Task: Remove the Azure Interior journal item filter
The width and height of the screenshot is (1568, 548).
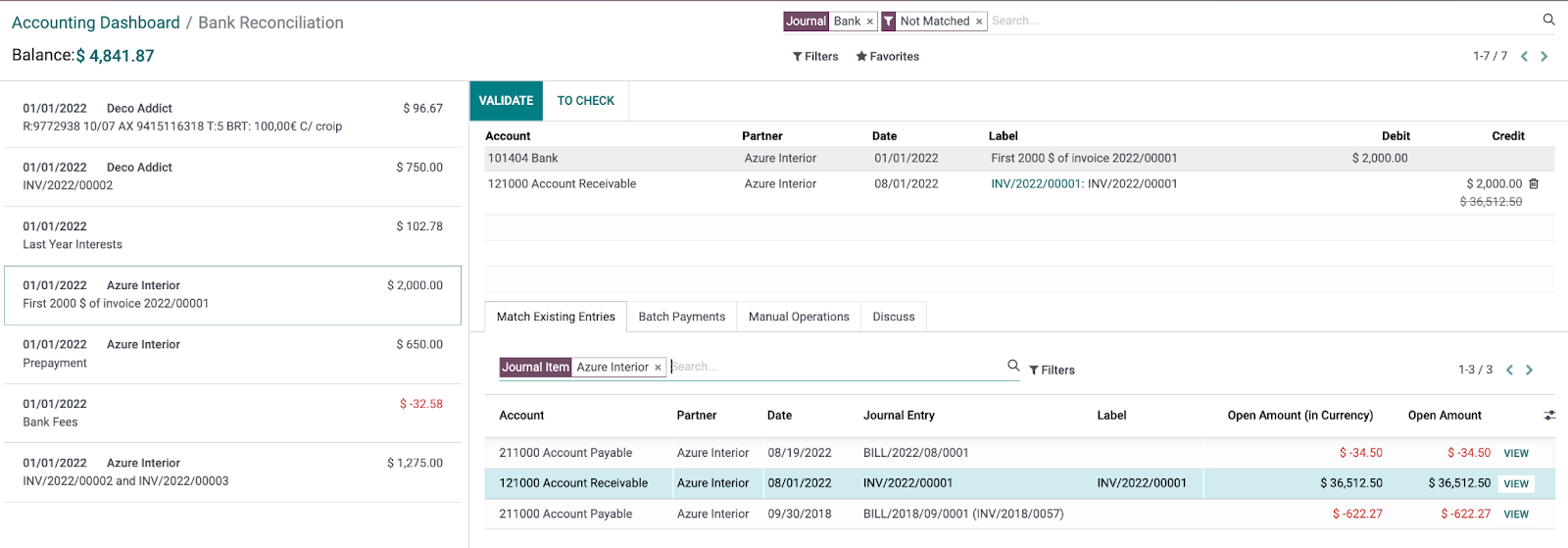Action: [x=658, y=368]
